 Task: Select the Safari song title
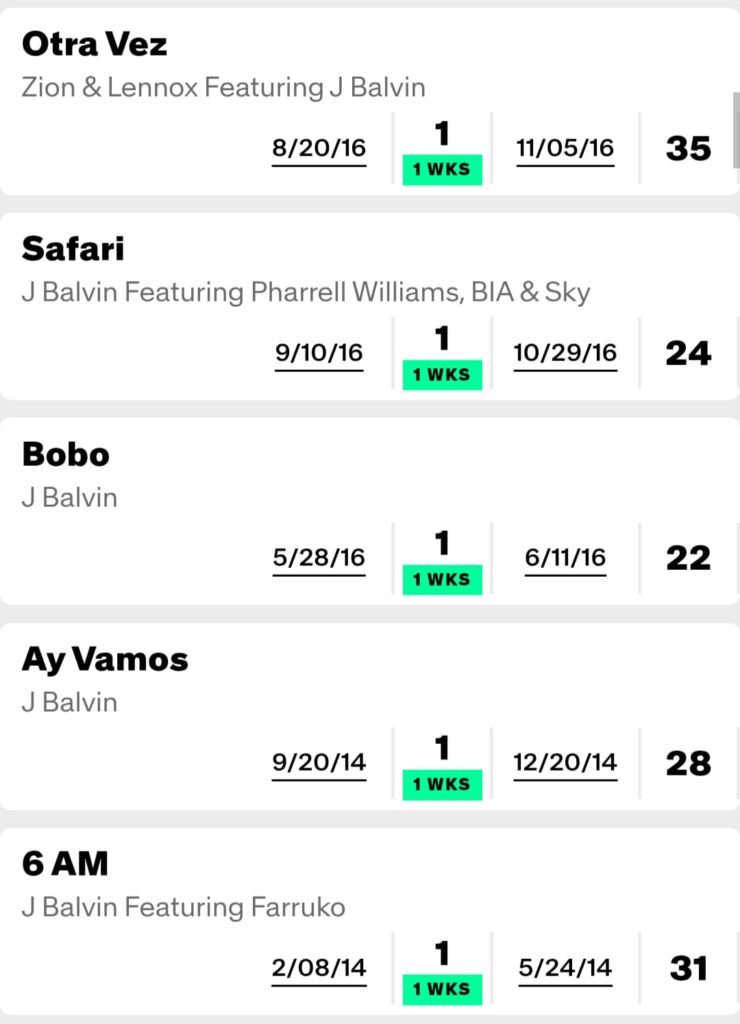73,249
